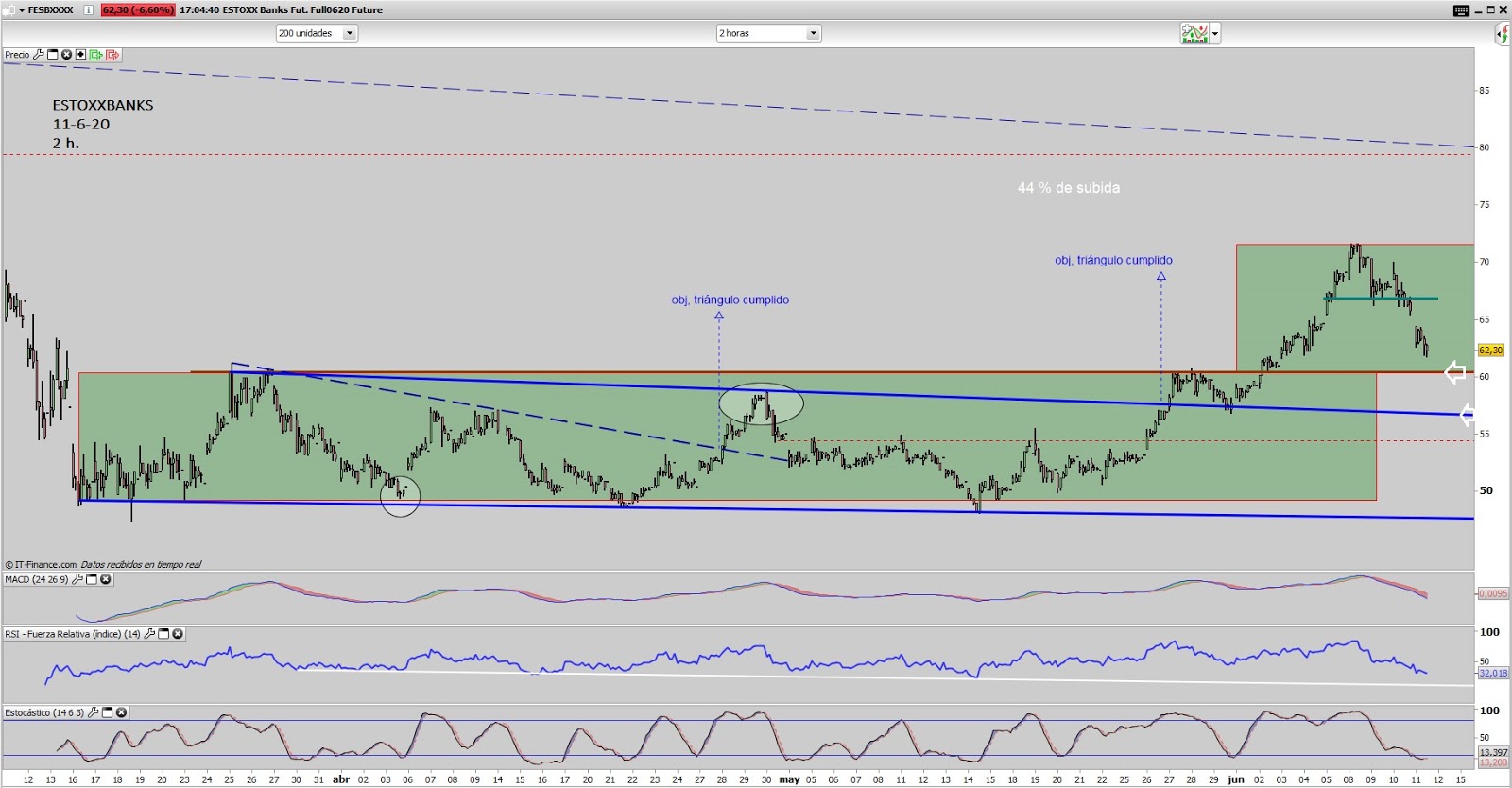This screenshot has height=788, width=1512.
Task: Select the teal horizontal line near 67
Action: pos(1382,299)
